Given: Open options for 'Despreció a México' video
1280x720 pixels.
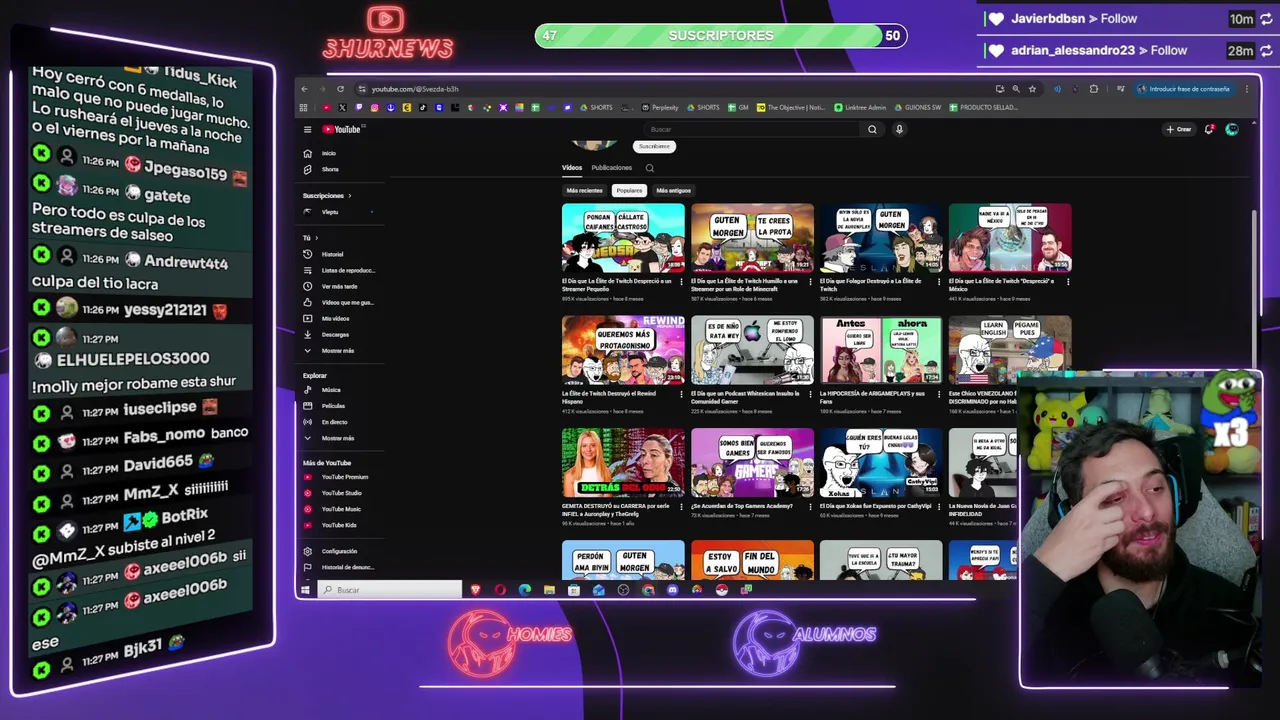Looking at the screenshot, I should click(x=1068, y=282).
